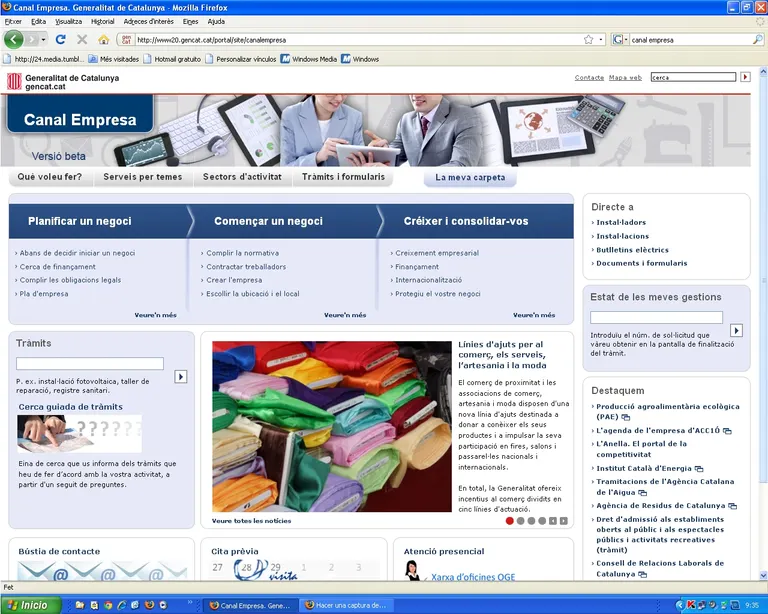Click the top 'cerca' site search field
This screenshot has height=614, width=768.
[693, 77]
